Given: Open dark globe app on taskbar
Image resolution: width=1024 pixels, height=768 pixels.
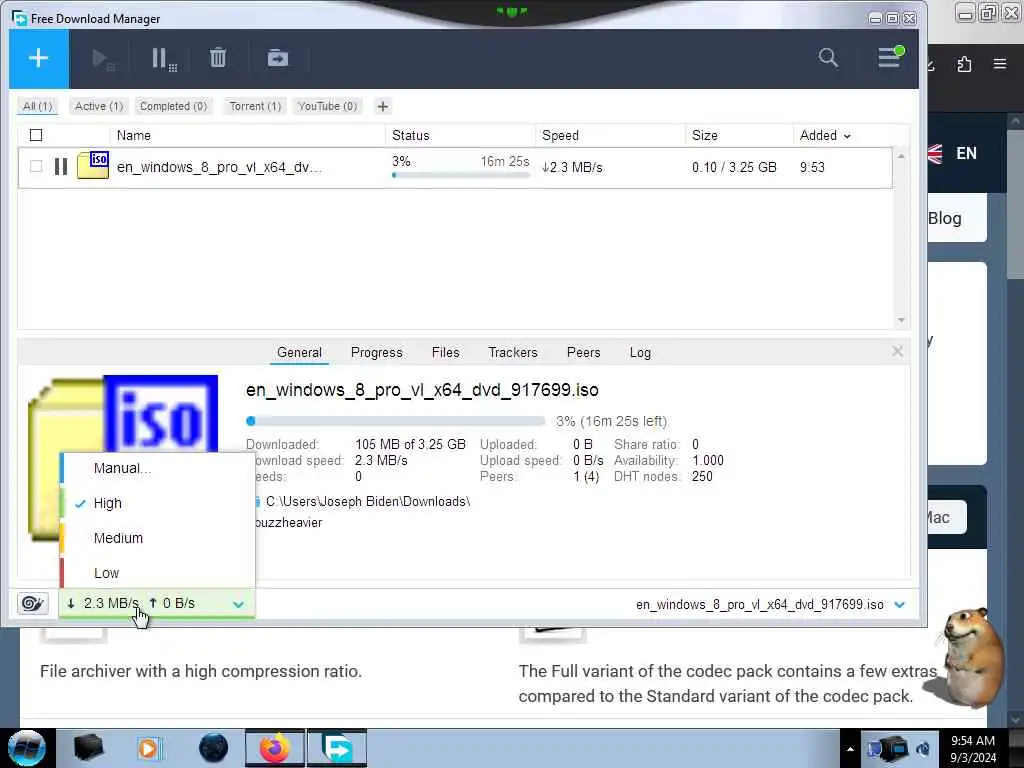Looking at the screenshot, I should coord(213,748).
